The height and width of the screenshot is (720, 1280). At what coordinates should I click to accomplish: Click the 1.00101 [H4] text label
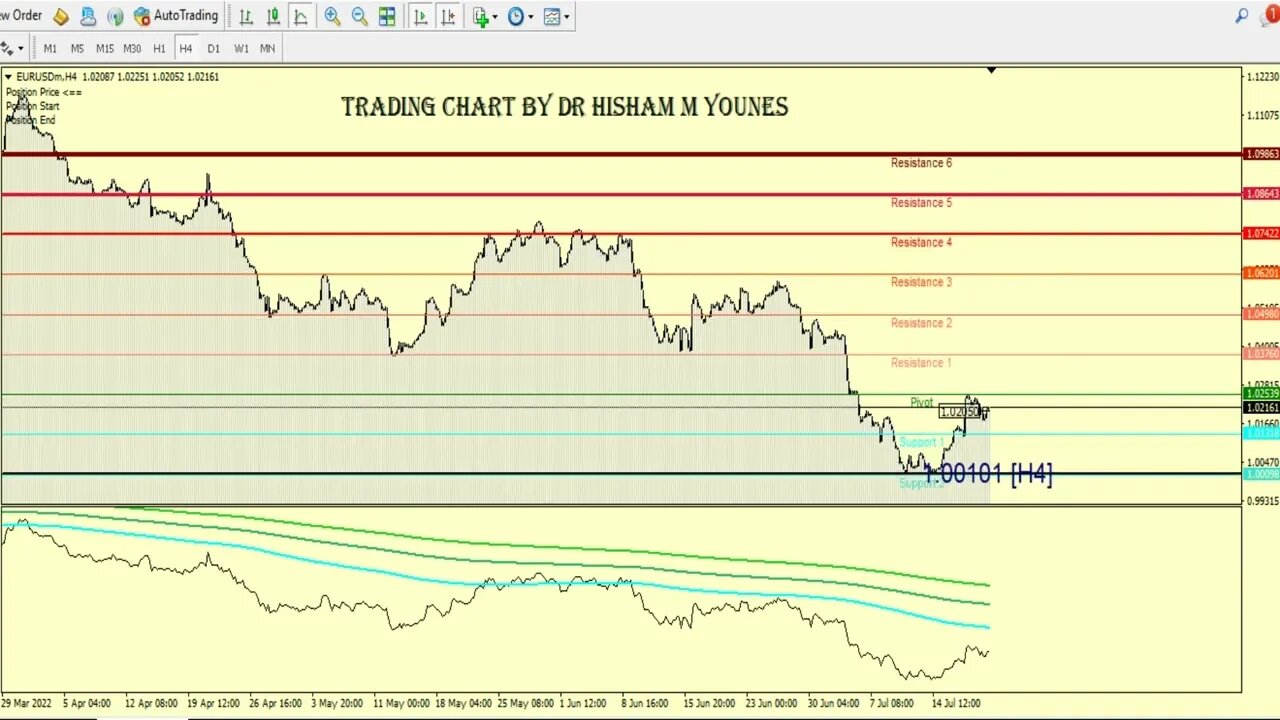tap(989, 474)
